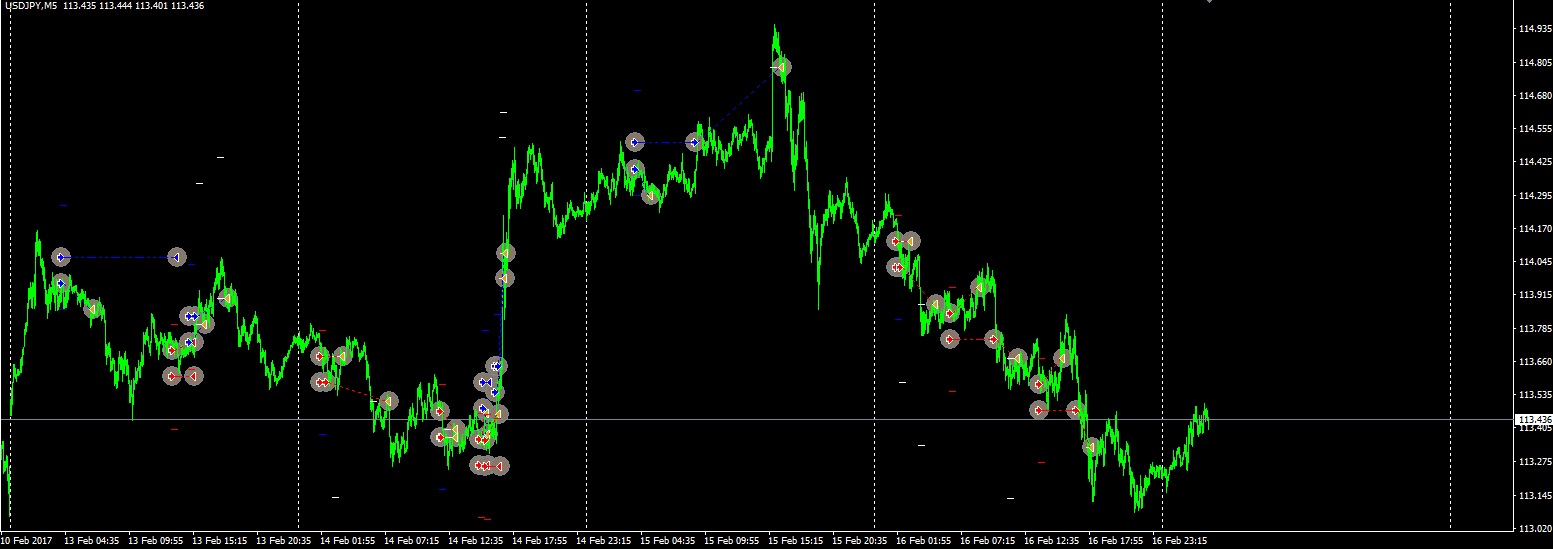Viewport: 1553px width, 549px height.
Task: Click price scale value 114.935
Action: pos(1534,29)
